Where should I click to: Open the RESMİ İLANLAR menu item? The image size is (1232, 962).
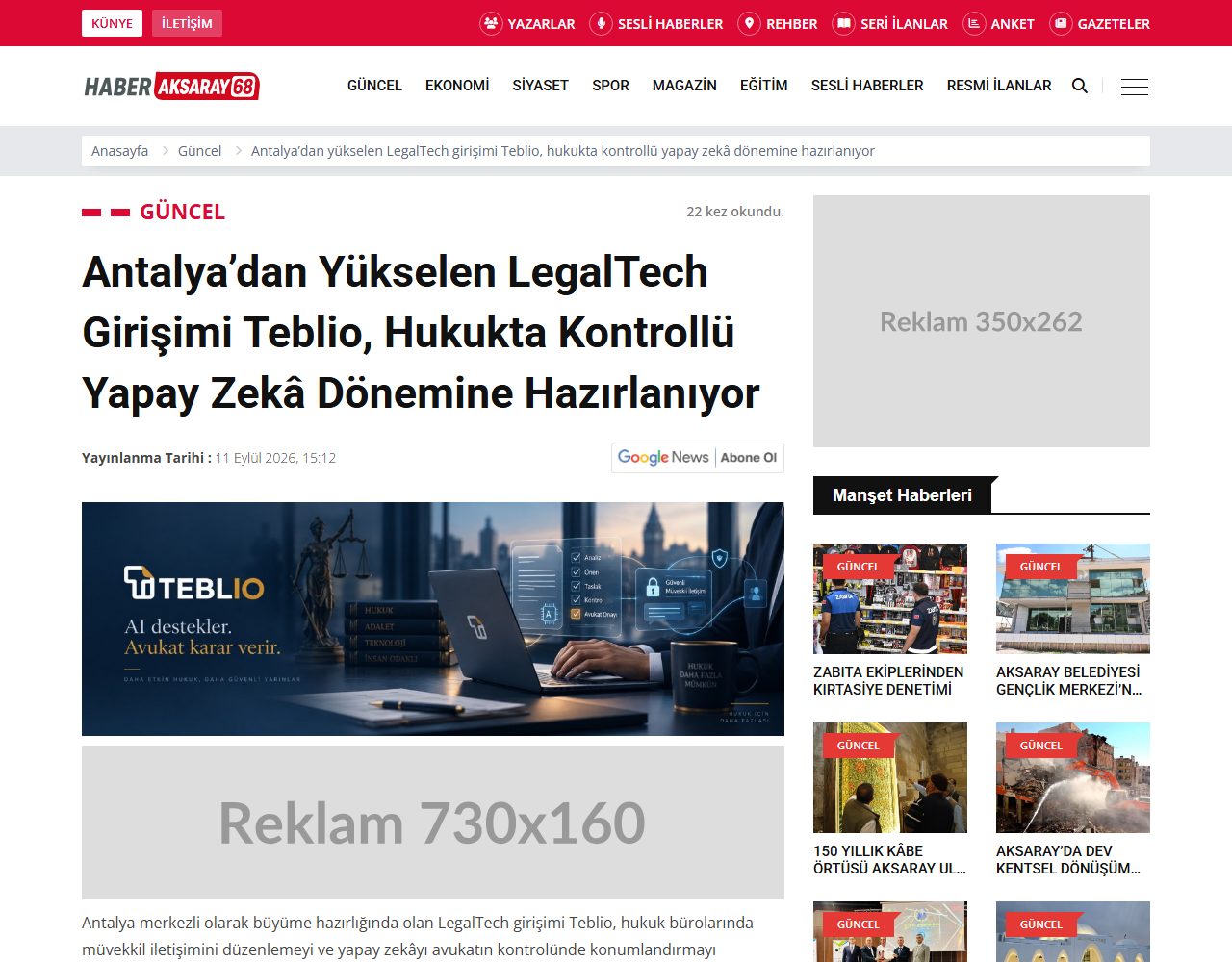(x=999, y=86)
